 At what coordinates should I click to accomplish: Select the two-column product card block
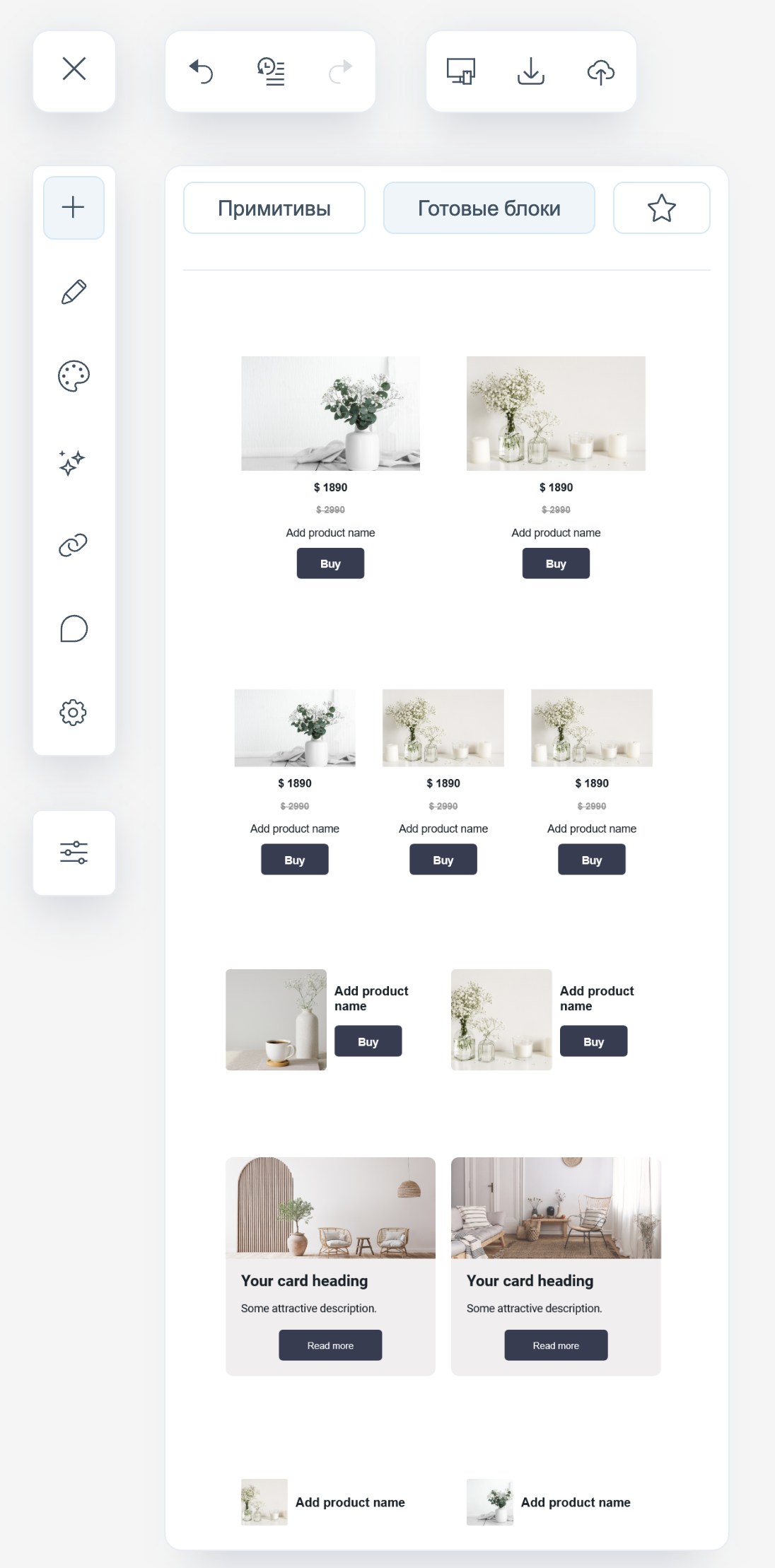(x=443, y=467)
